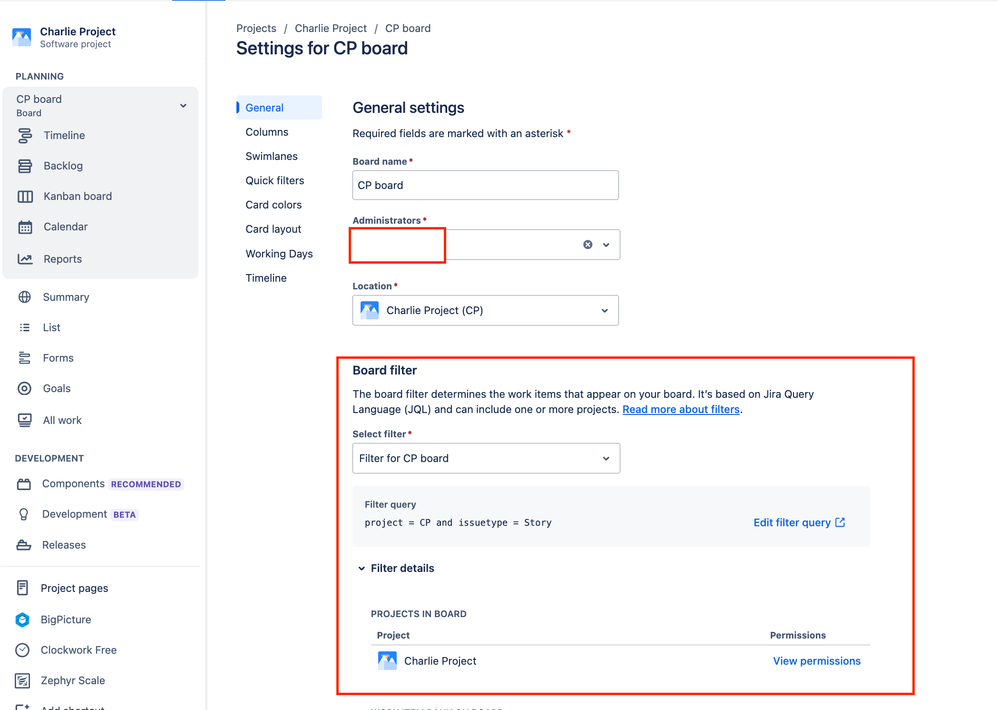The height and width of the screenshot is (710, 998).
Task: Click the CP board breadcrumb link
Action: [408, 29]
